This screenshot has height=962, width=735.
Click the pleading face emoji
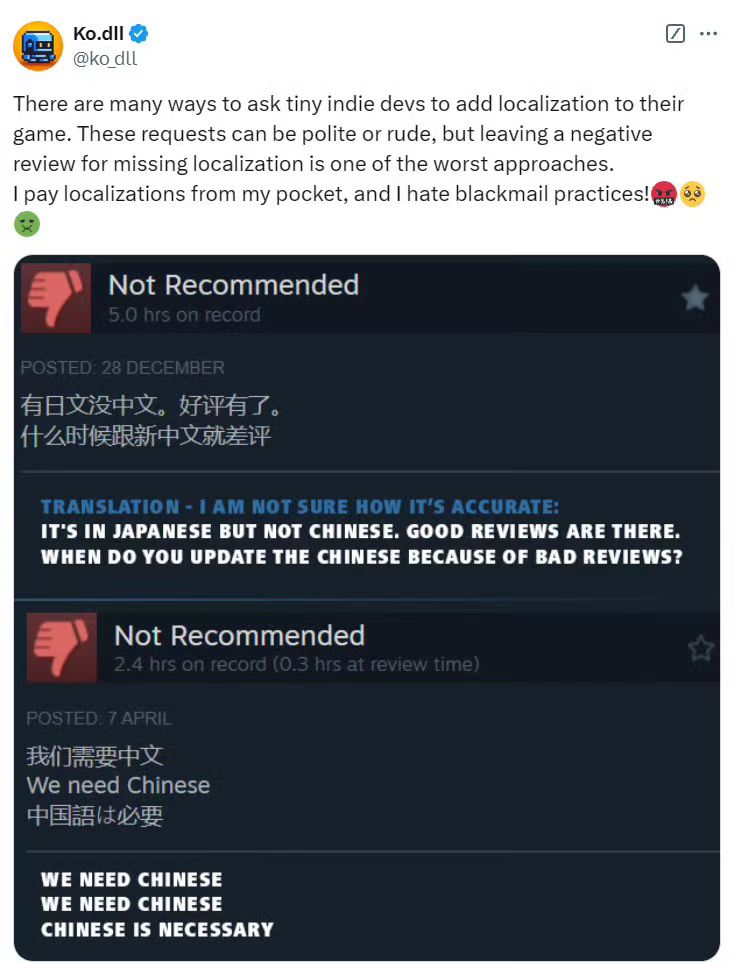click(692, 194)
